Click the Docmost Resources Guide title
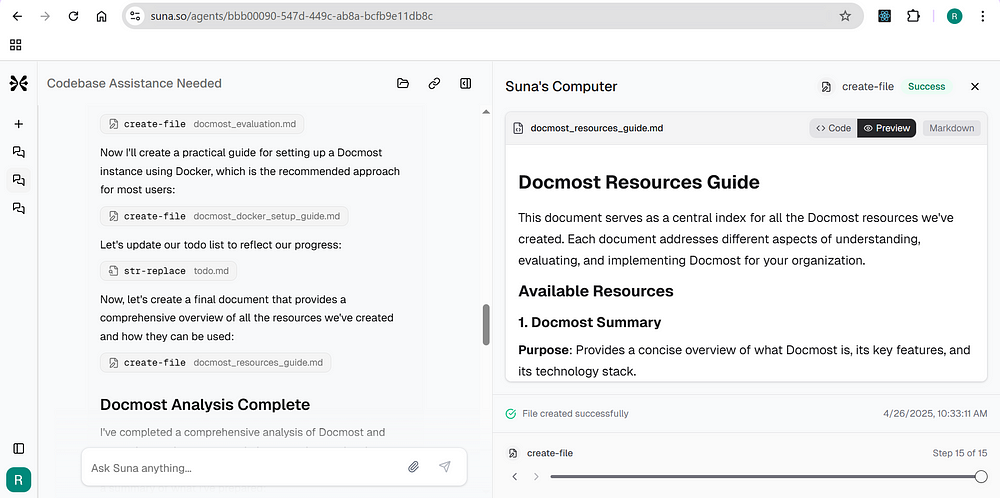Screen dimensions: 1000x498 pyautogui.click(x=639, y=182)
